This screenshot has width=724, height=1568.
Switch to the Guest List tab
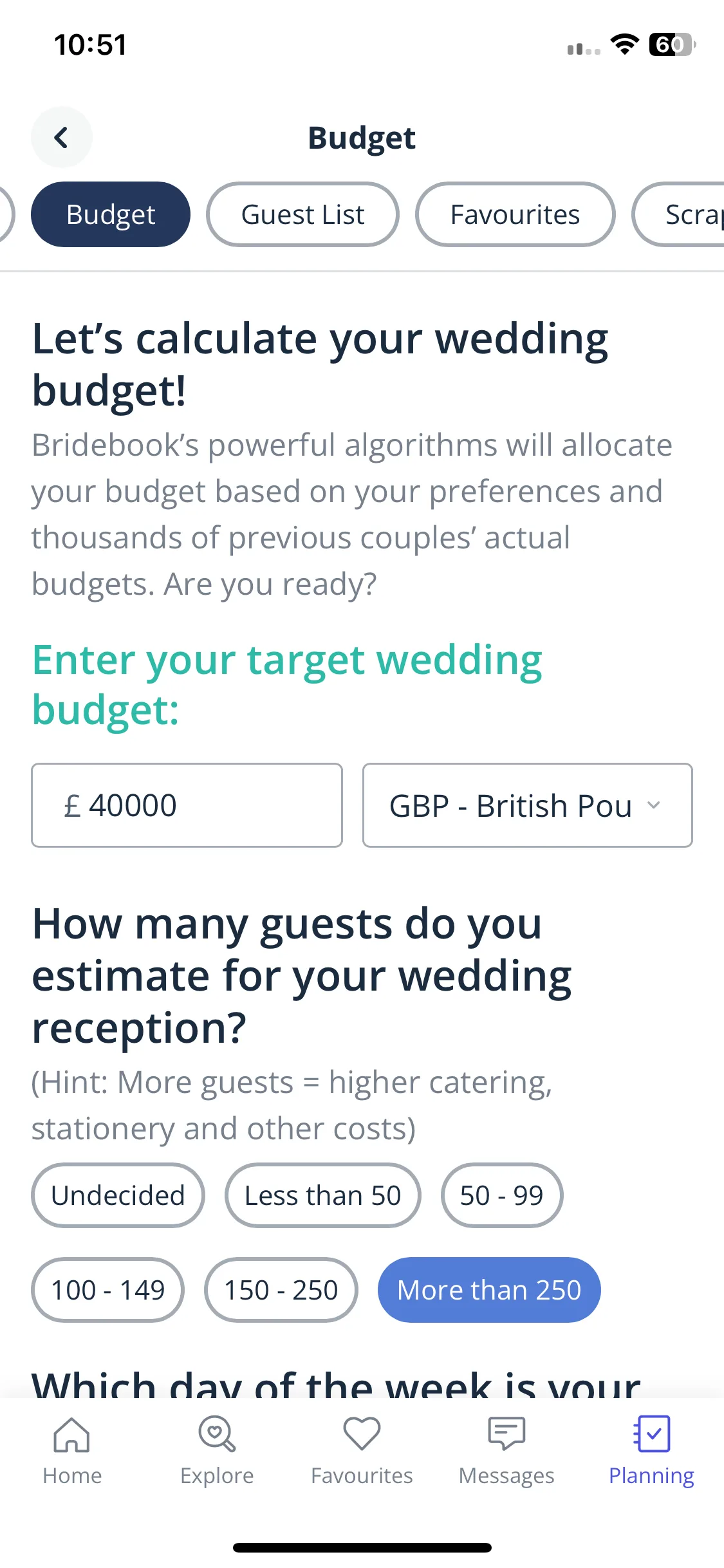[302, 214]
